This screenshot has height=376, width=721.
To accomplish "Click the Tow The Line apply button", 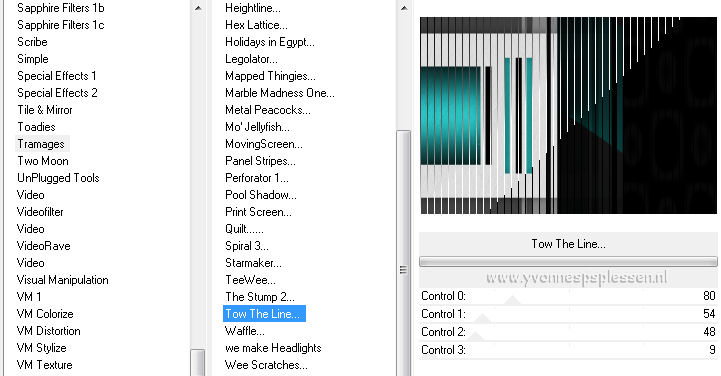I will 568,244.
